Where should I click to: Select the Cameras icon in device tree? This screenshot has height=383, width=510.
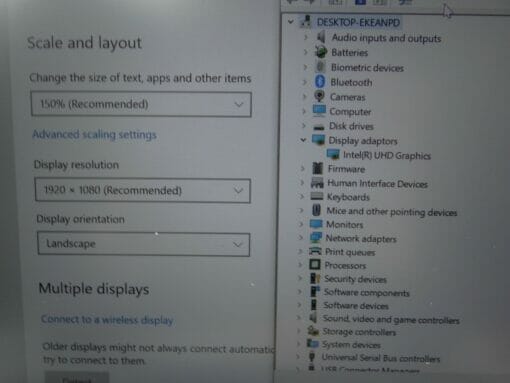tap(319, 97)
